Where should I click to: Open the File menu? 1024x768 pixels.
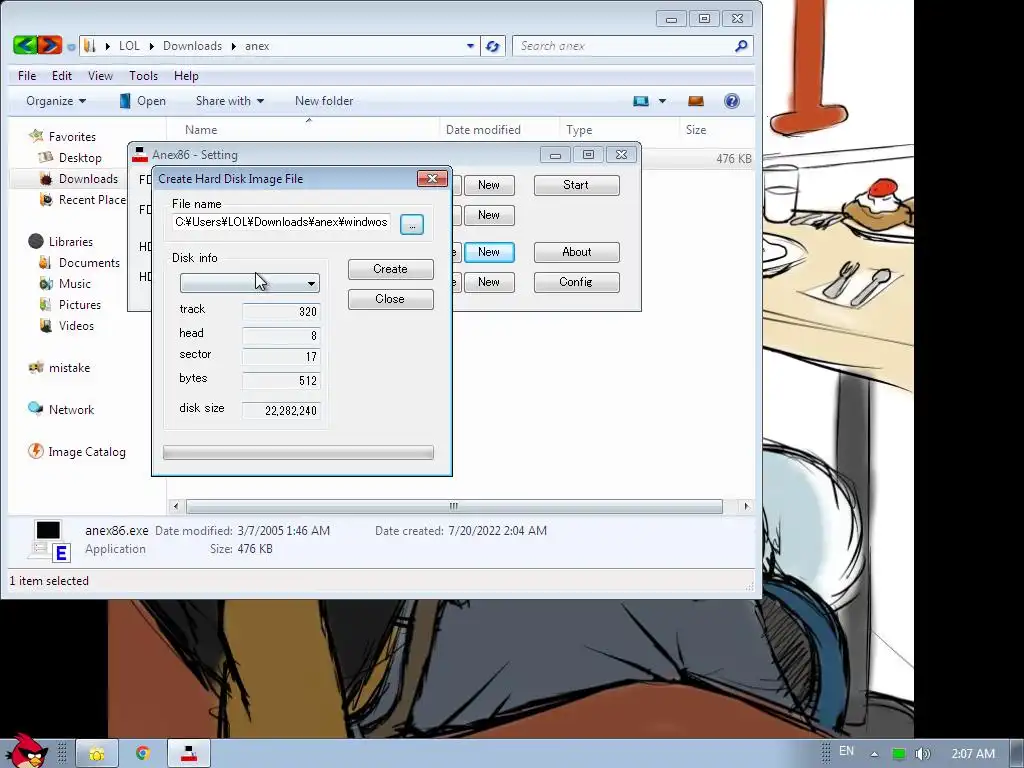(27, 76)
